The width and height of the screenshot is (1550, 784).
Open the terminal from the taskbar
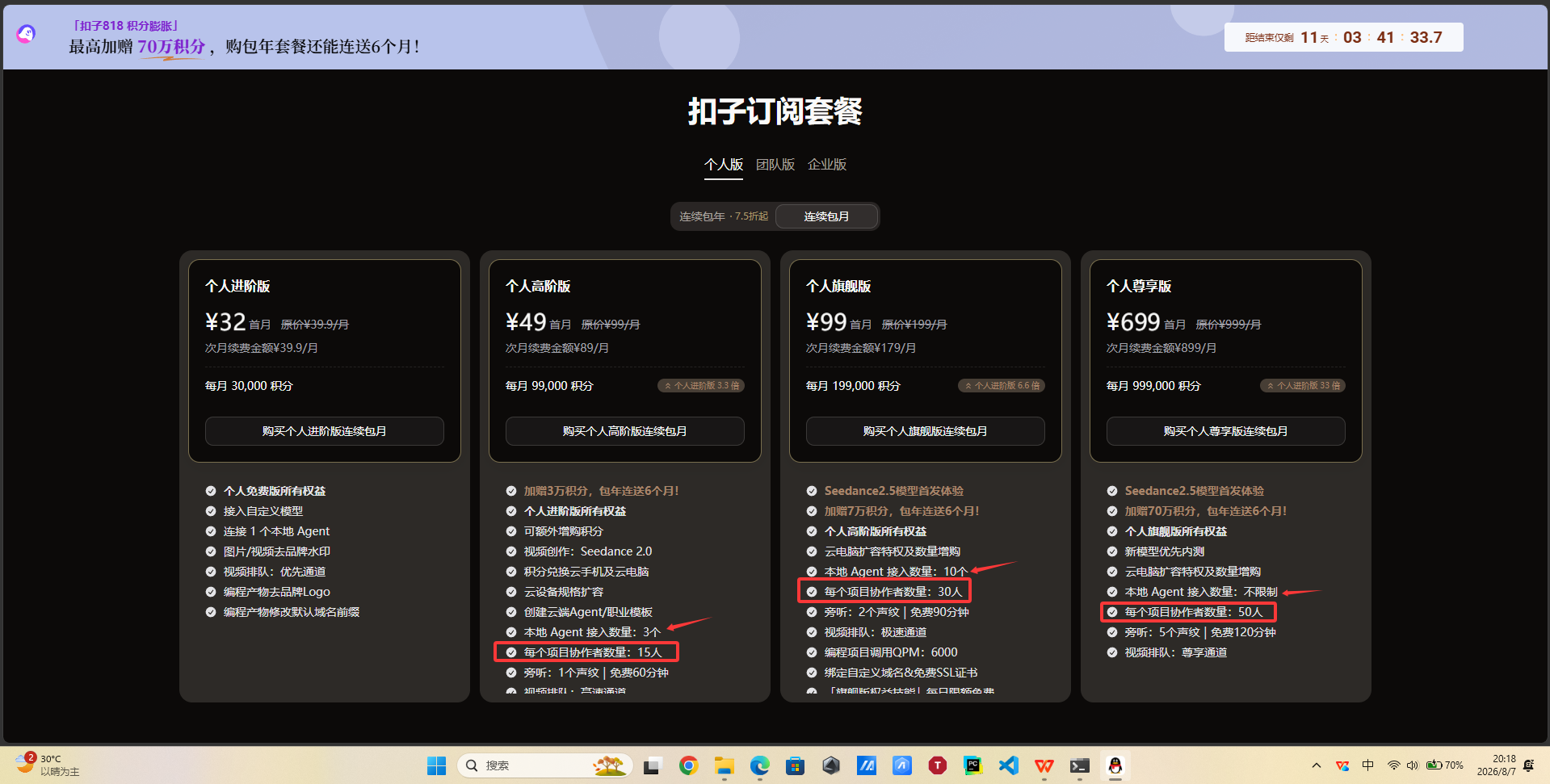pos(1079,765)
